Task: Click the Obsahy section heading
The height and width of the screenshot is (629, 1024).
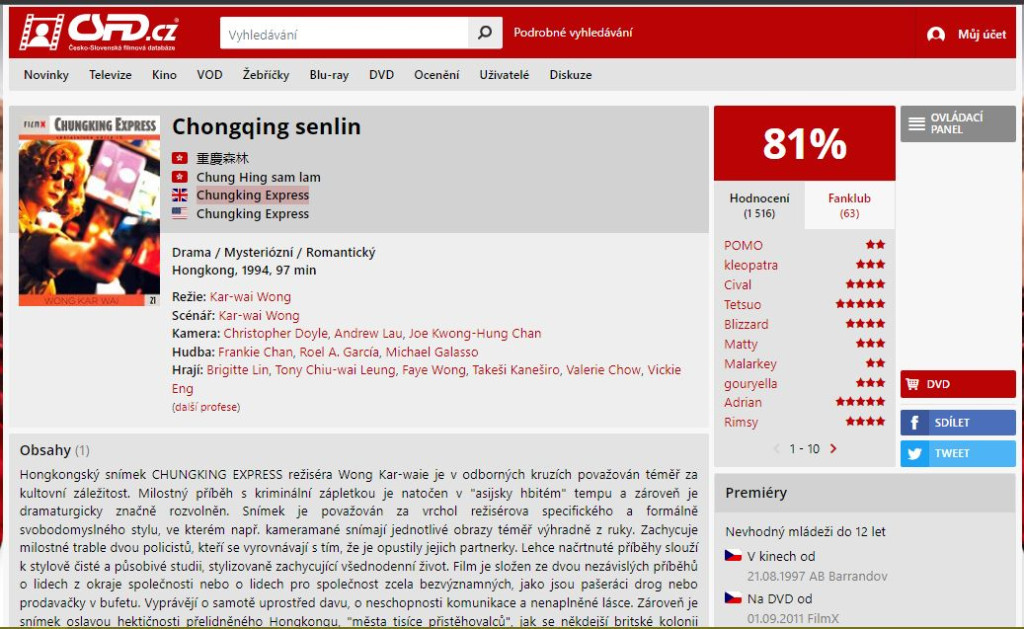Action: pyautogui.click(x=45, y=450)
